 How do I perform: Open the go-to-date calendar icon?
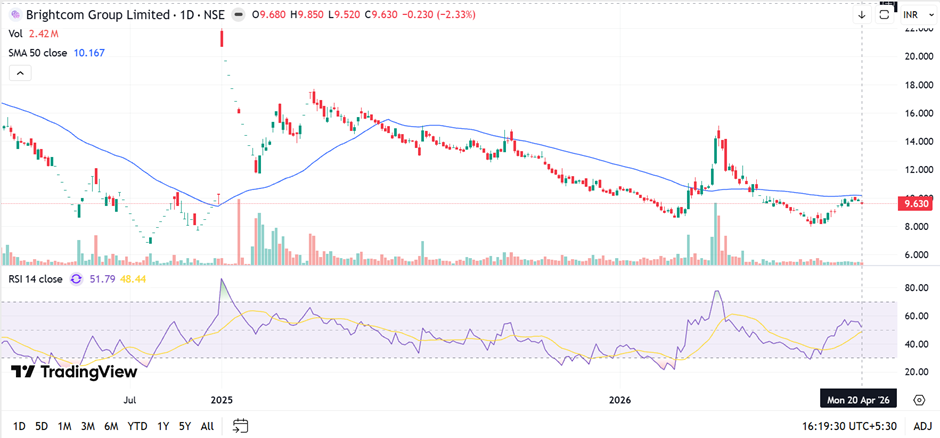click(x=240, y=426)
